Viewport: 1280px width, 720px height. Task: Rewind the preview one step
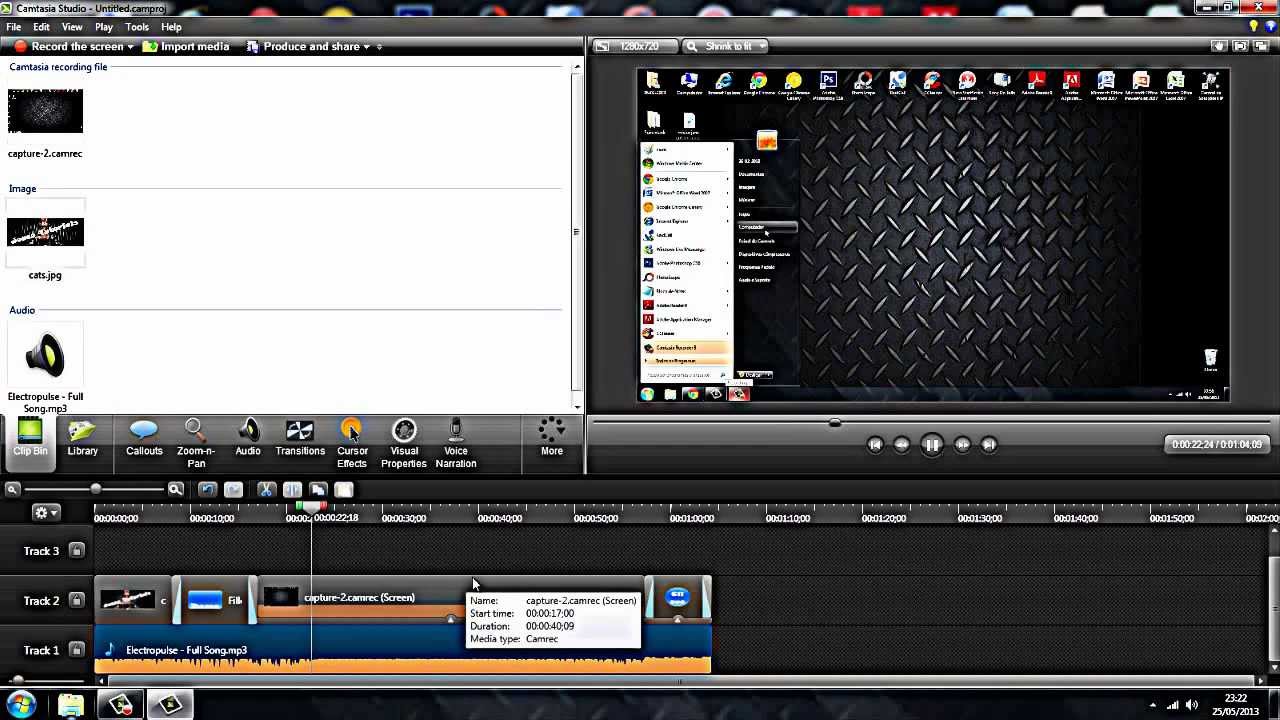tap(902, 445)
